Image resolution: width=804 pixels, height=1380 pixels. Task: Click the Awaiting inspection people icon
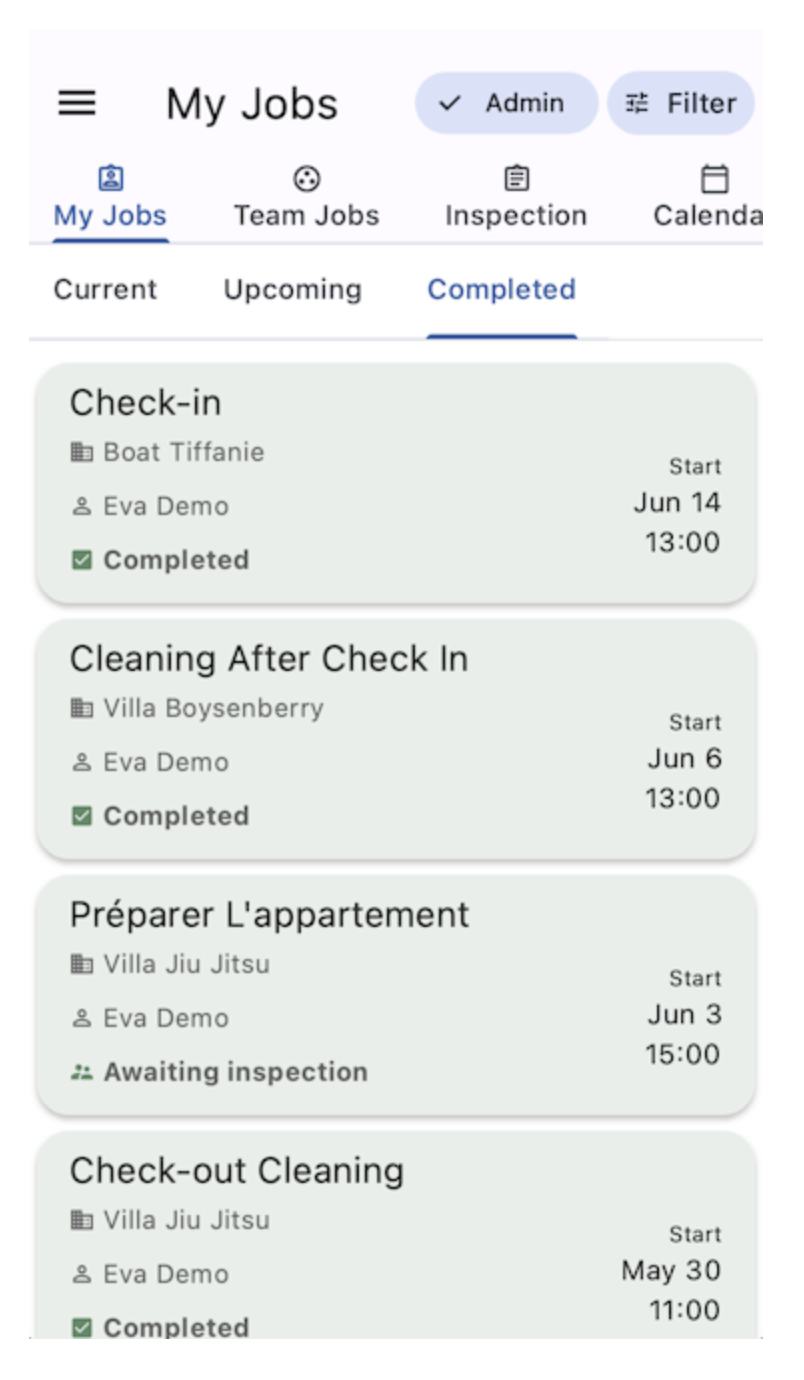point(82,1072)
